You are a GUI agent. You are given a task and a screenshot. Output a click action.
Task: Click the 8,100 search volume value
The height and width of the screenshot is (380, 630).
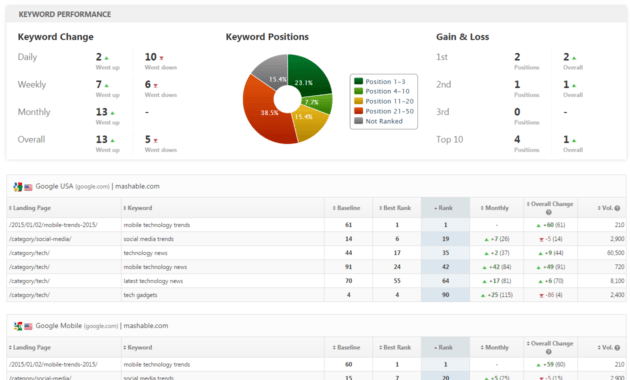[x=617, y=281]
